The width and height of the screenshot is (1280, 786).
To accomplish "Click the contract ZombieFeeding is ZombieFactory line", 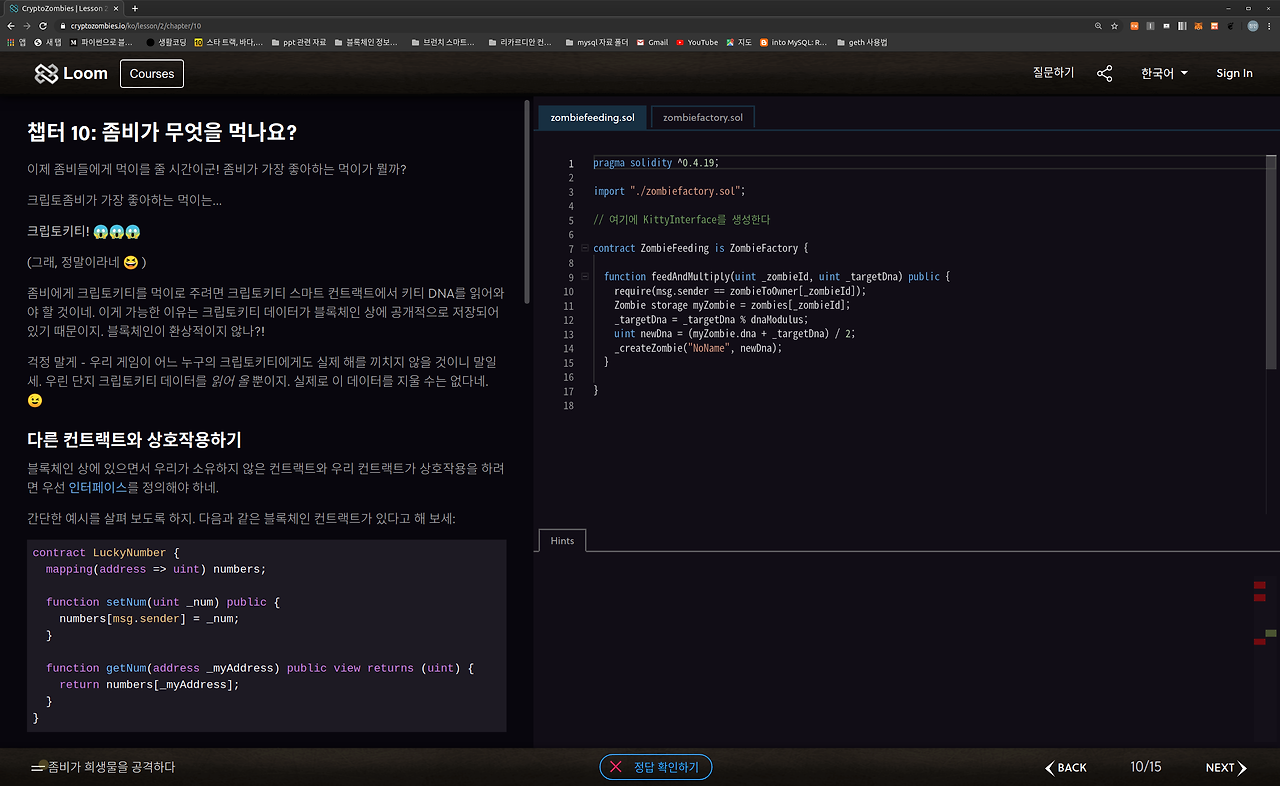I will [700, 248].
